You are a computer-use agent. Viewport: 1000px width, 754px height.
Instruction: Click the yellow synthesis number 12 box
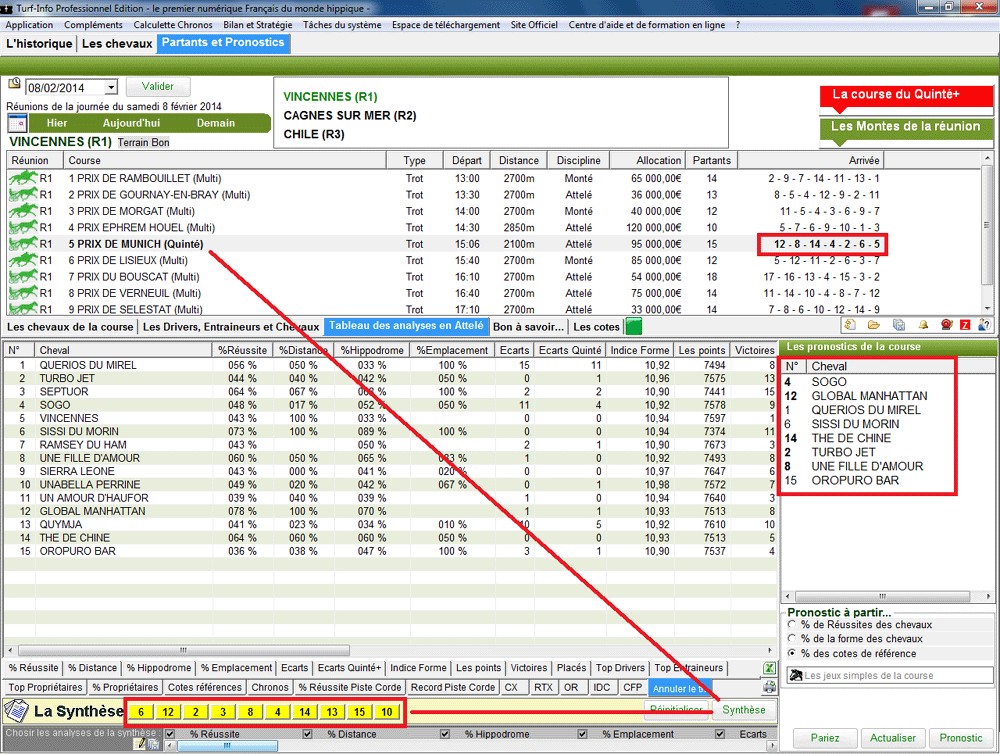[x=168, y=712]
